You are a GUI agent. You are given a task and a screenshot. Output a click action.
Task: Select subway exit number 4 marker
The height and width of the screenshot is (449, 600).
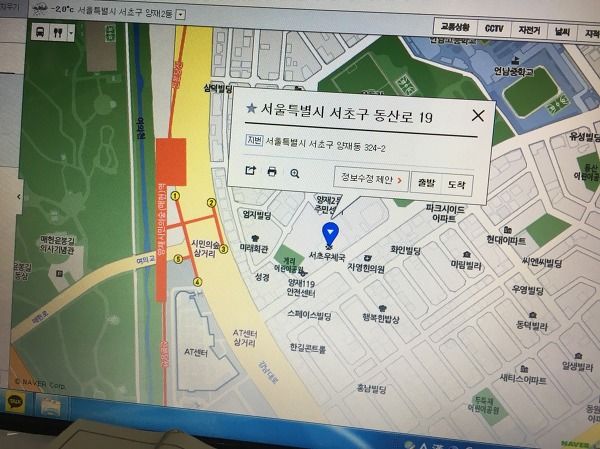(197, 282)
